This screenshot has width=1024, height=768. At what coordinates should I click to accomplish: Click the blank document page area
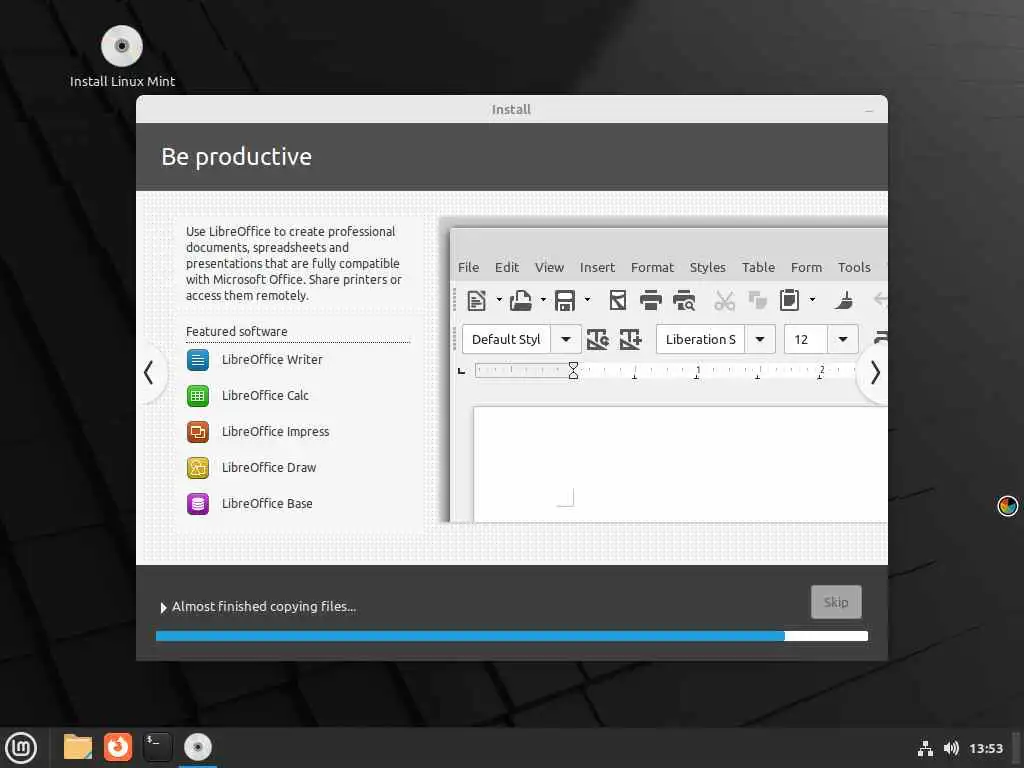(680, 464)
